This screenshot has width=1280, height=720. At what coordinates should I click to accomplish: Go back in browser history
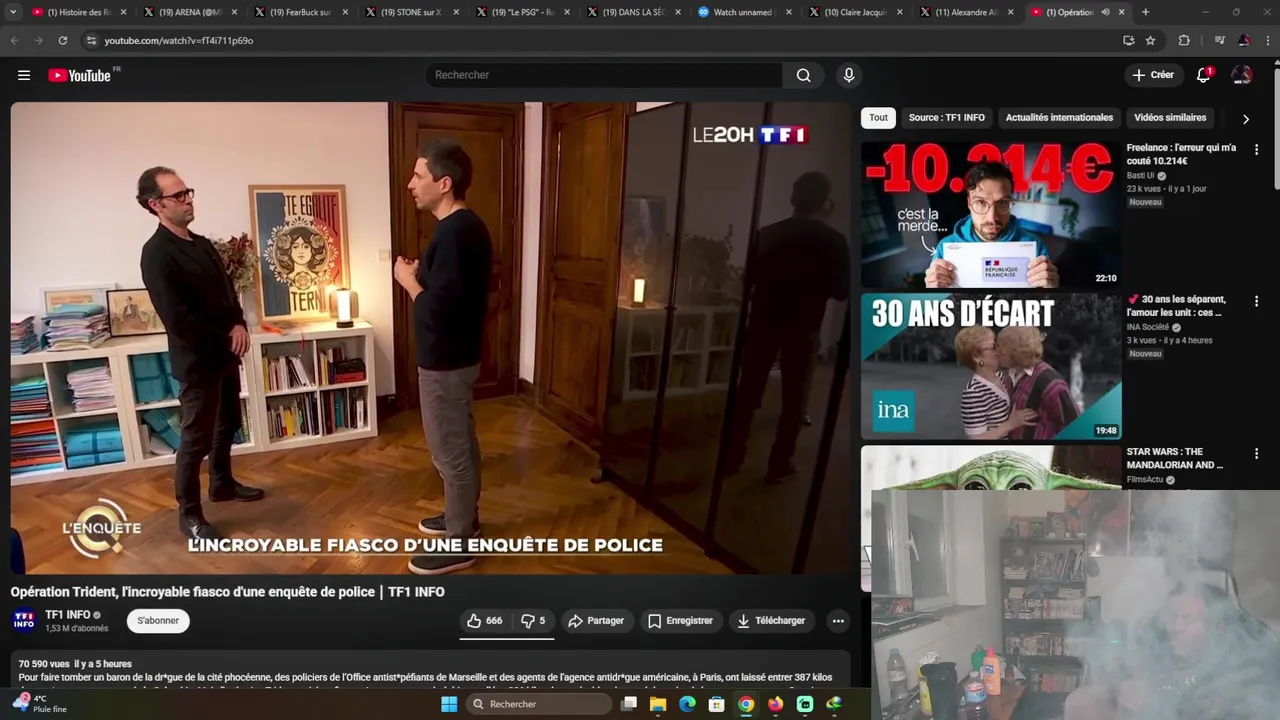coord(14,40)
